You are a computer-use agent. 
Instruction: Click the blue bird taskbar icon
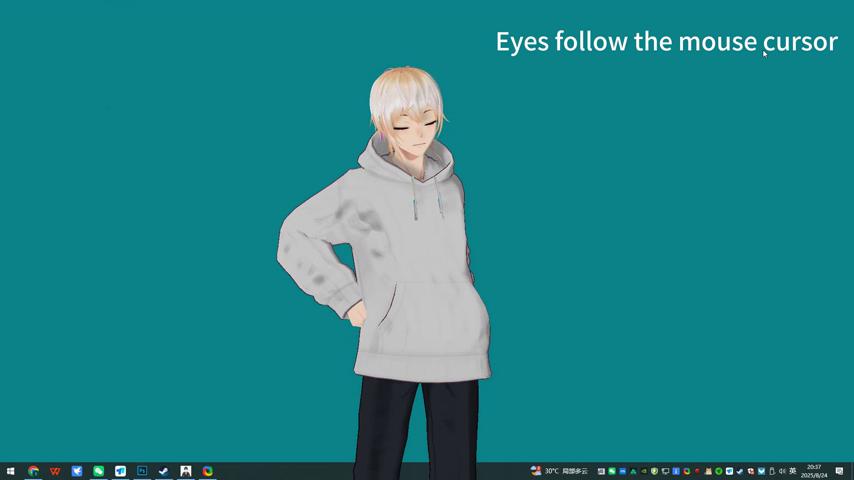[77, 471]
